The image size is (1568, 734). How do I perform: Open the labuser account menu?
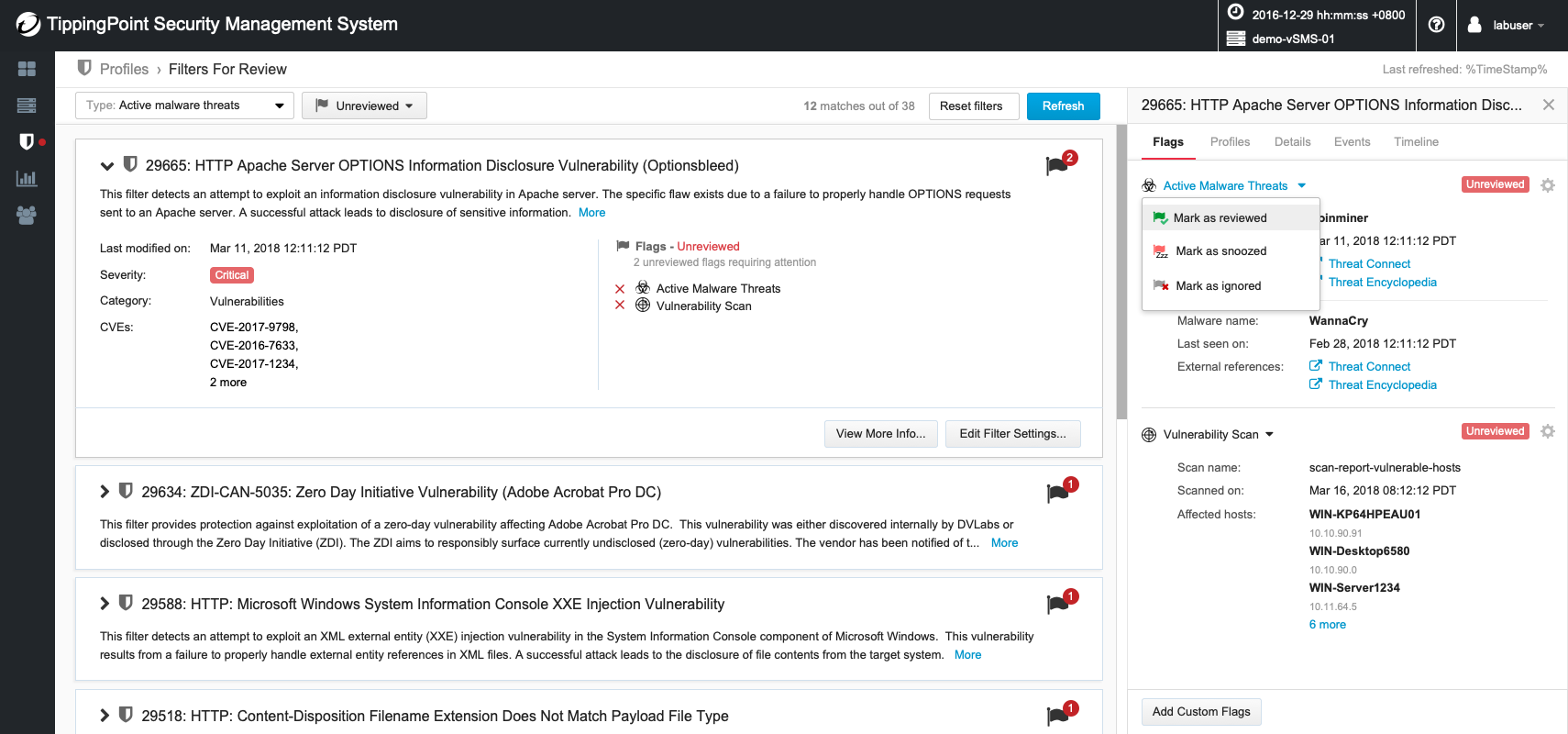pos(1506,25)
